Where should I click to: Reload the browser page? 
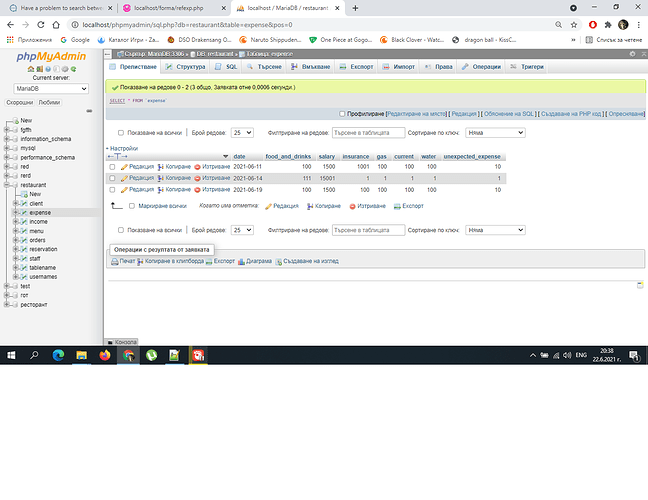click(x=40, y=25)
